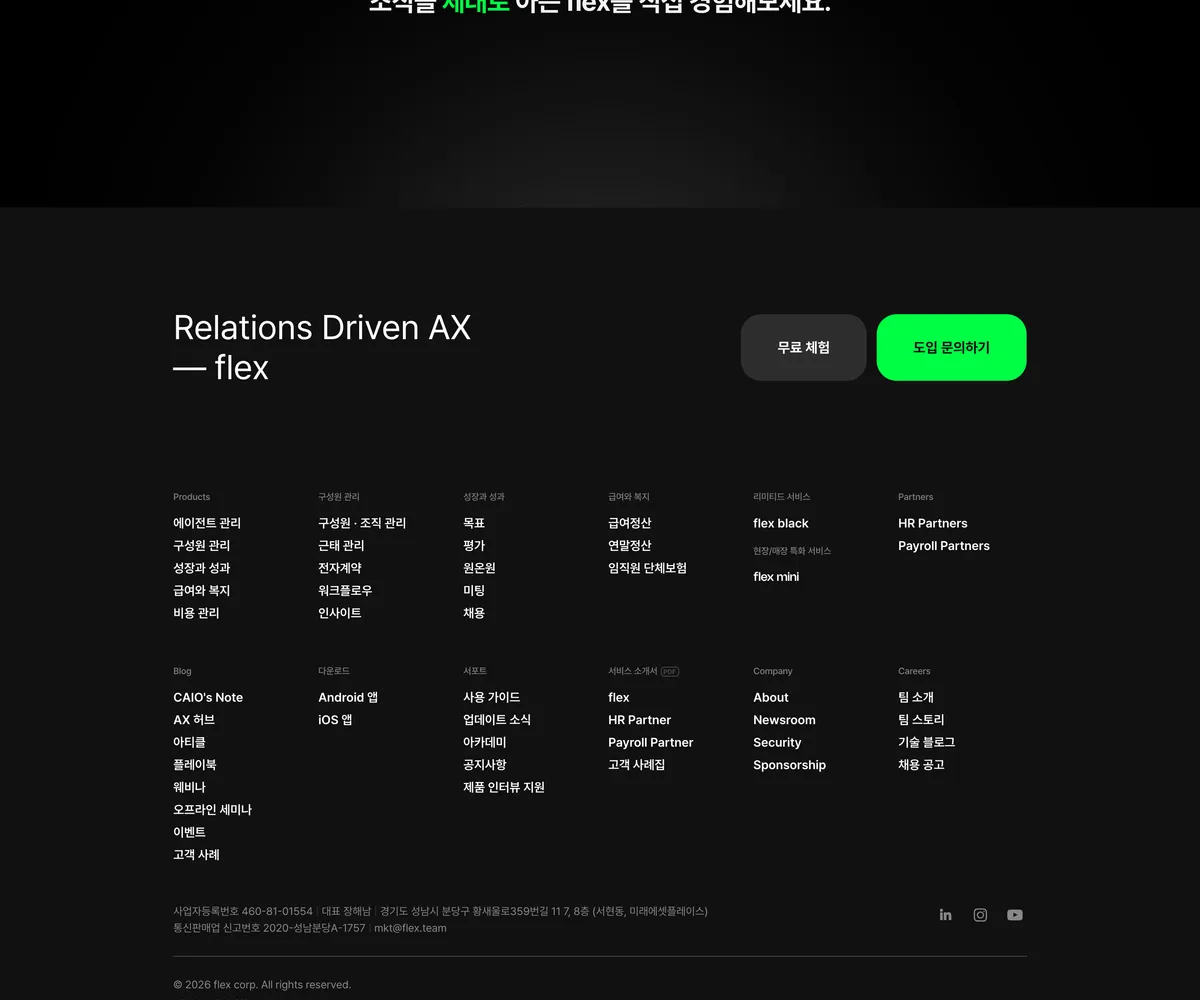This screenshot has width=1200, height=1000.
Task: Open AX 허브 link
Action: (194, 720)
